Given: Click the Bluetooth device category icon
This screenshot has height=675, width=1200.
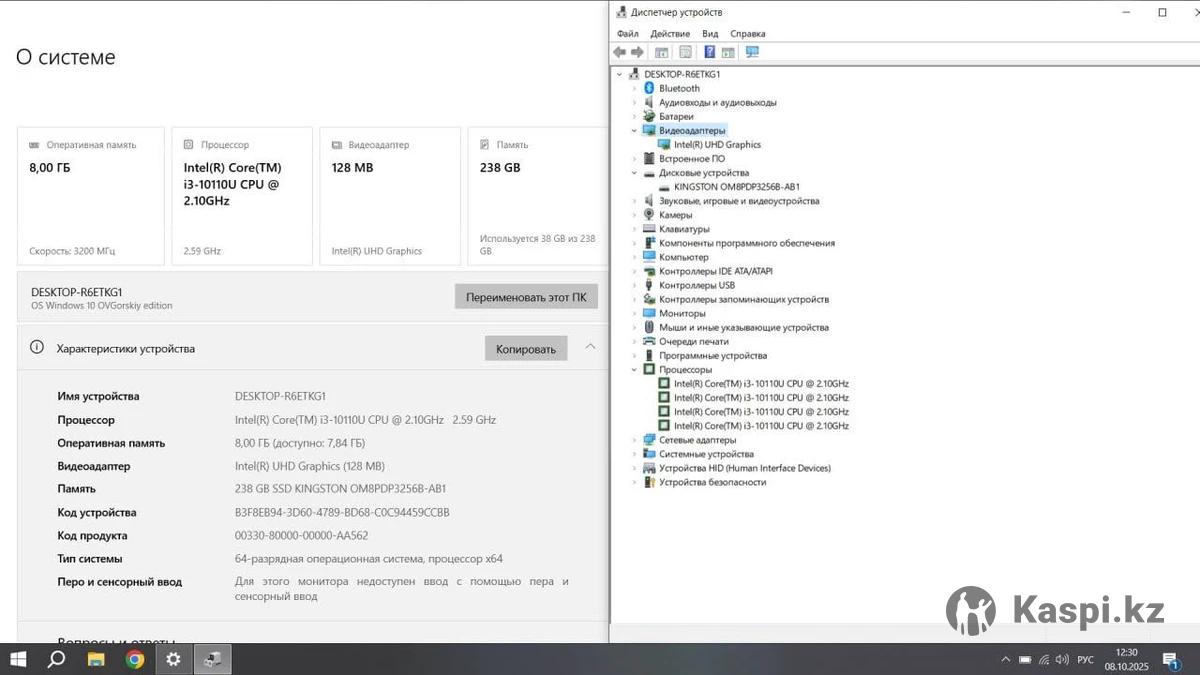Looking at the screenshot, I should click(649, 88).
